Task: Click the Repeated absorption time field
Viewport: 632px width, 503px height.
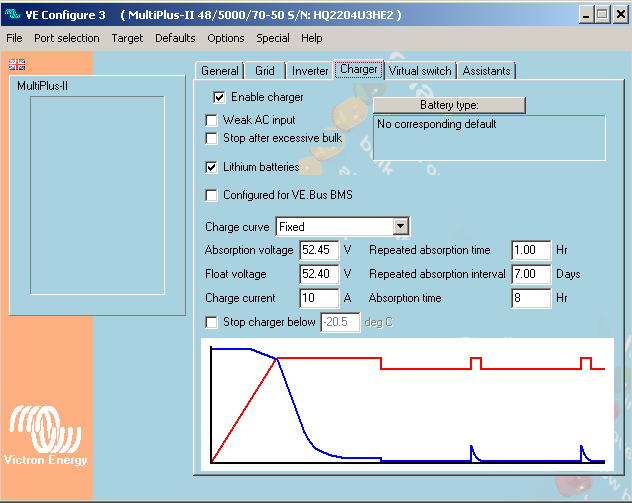Action: pos(531,250)
